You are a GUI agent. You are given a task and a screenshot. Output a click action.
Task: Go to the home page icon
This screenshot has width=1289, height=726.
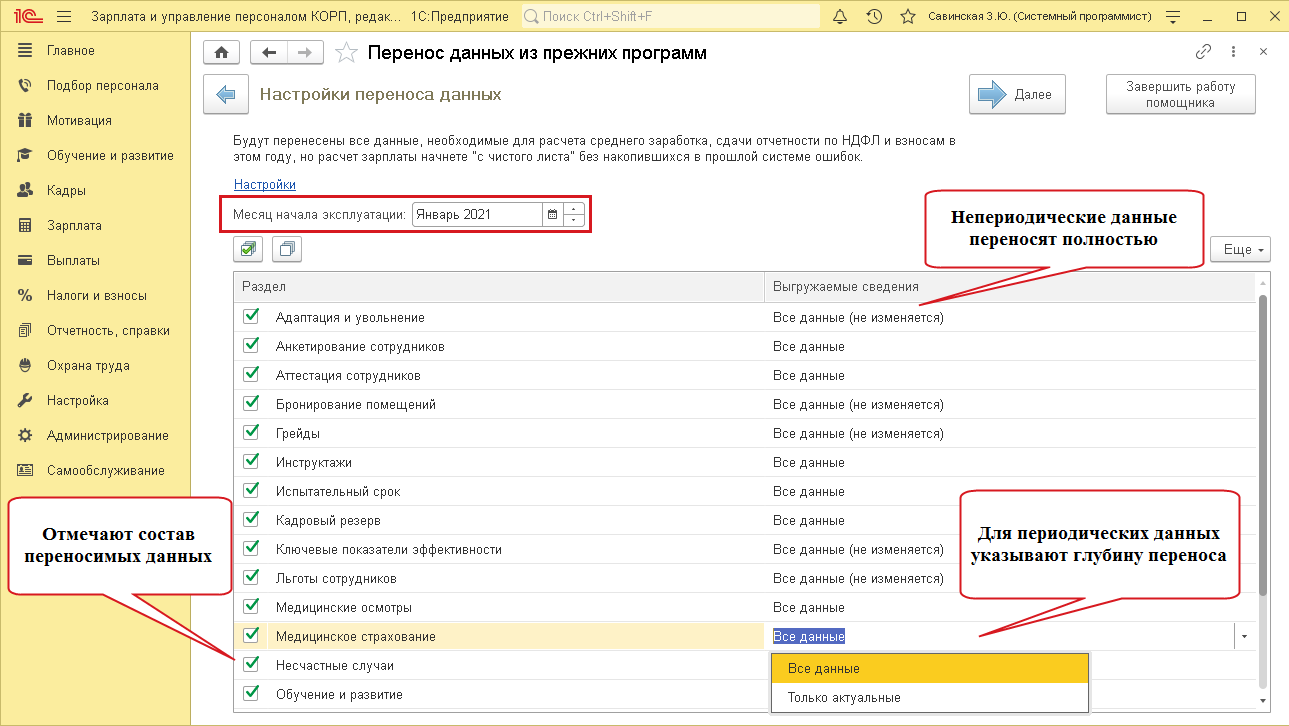pyautogui.click(x=221, y=53)
